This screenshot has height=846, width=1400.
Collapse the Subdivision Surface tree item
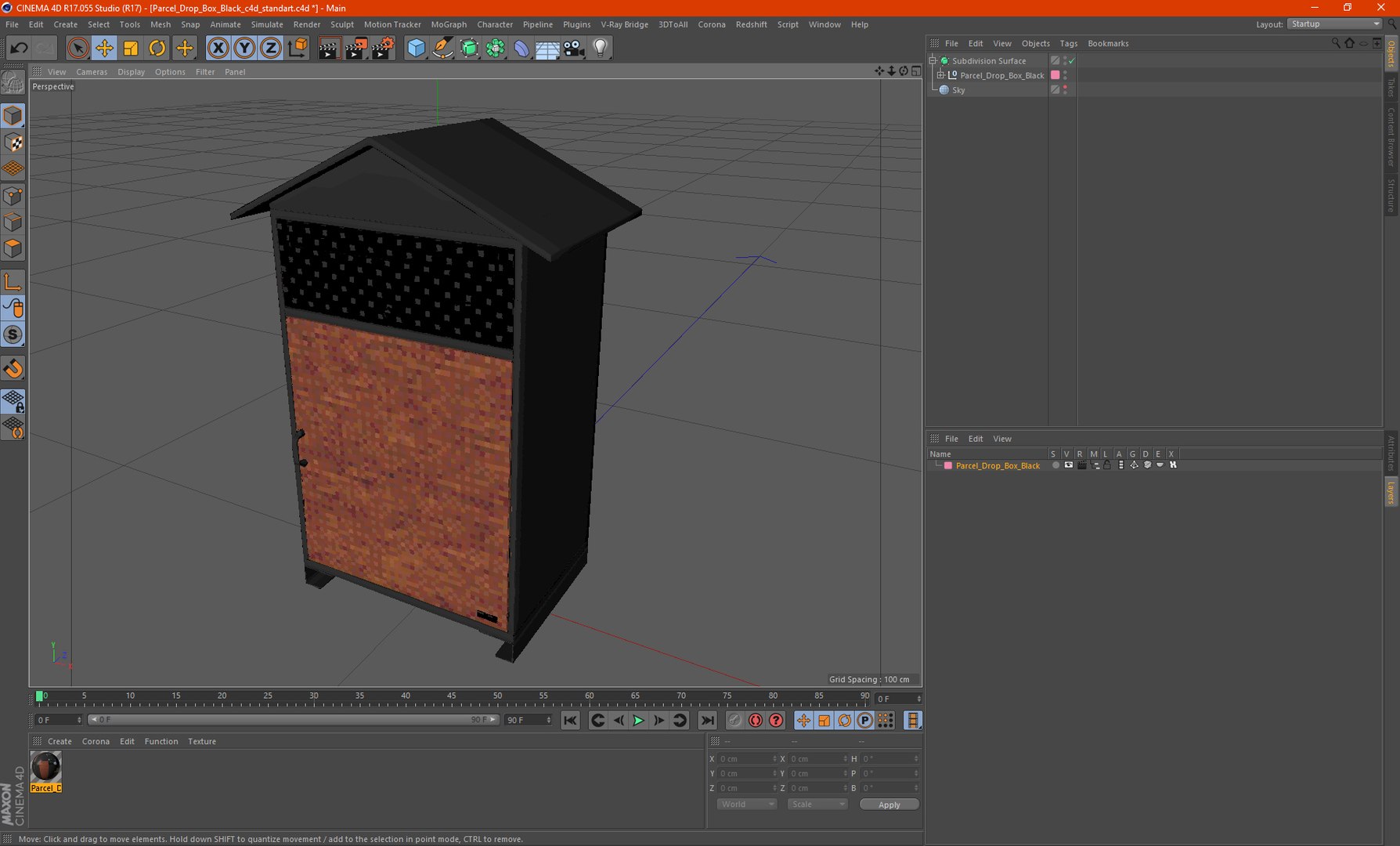(x=933, y=60)
